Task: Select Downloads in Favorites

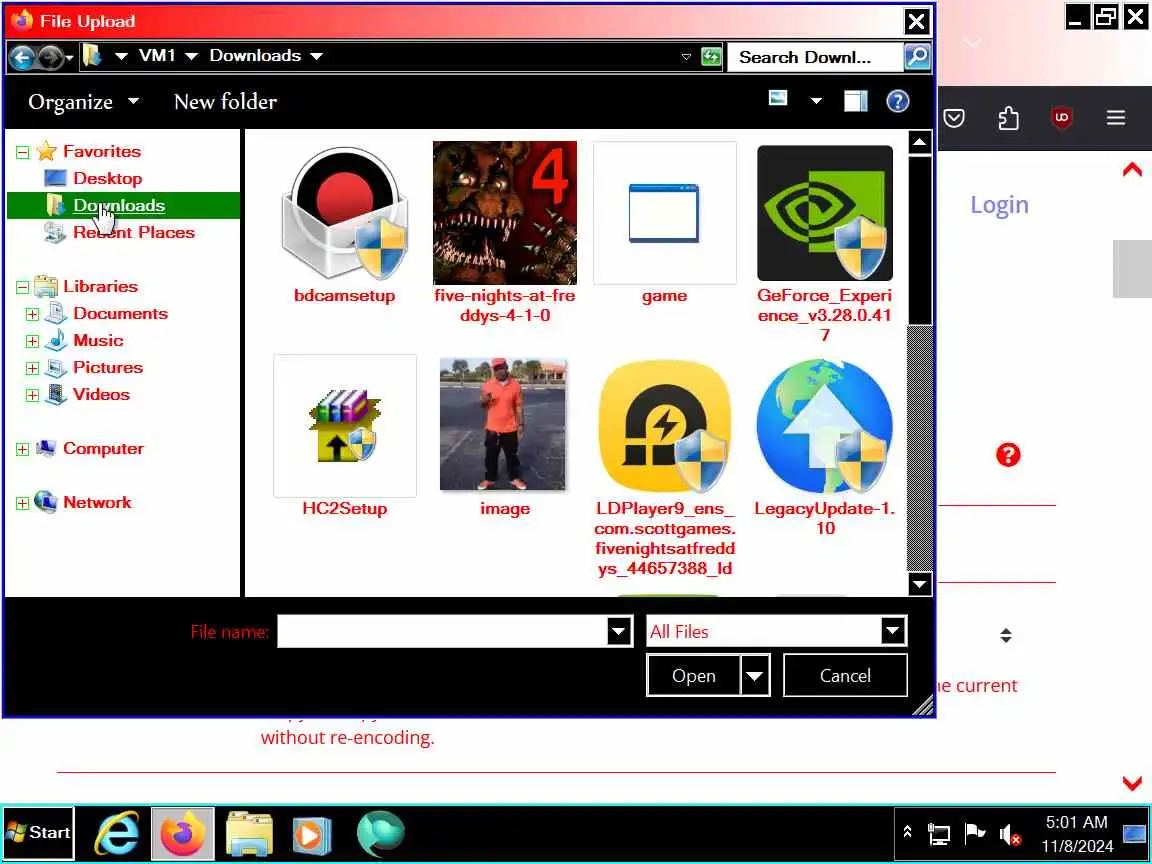Action: 119,205
